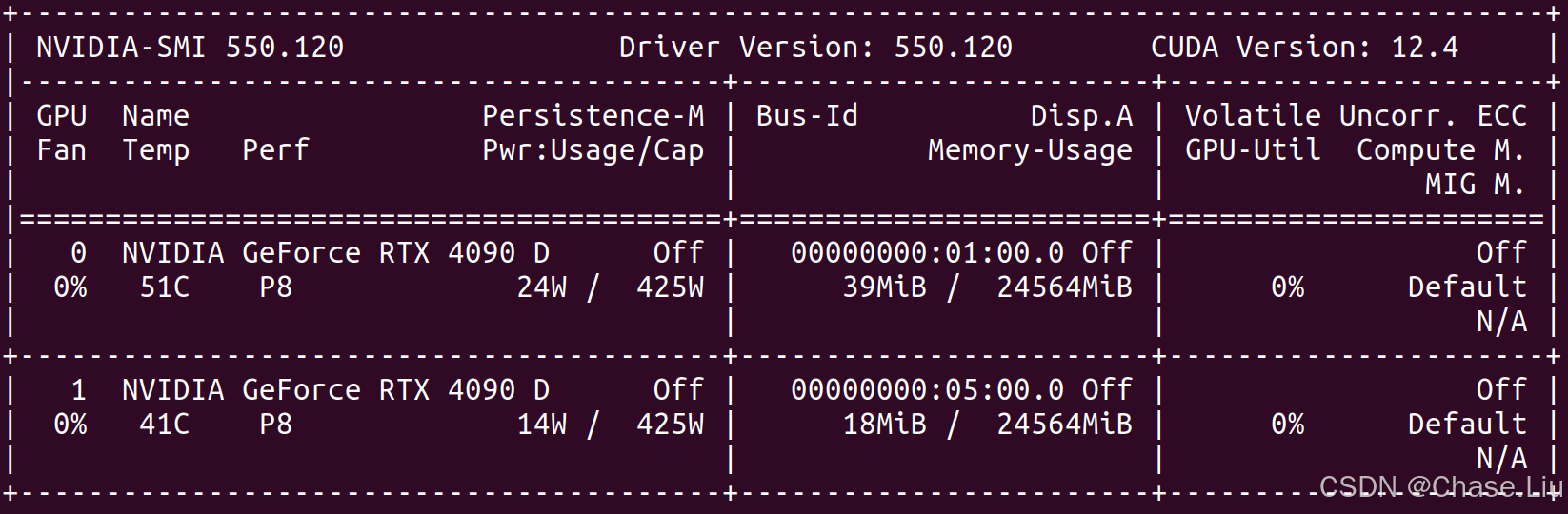The image size is (1568, 514).
Task: Click the "Pwr:Usage/Cap" header text
Action: click(x=593, y=150)
